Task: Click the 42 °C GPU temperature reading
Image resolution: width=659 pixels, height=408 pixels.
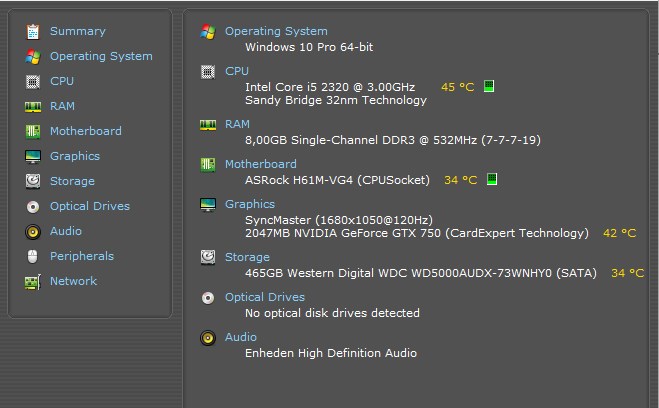Action: click(x=619, y=233)
